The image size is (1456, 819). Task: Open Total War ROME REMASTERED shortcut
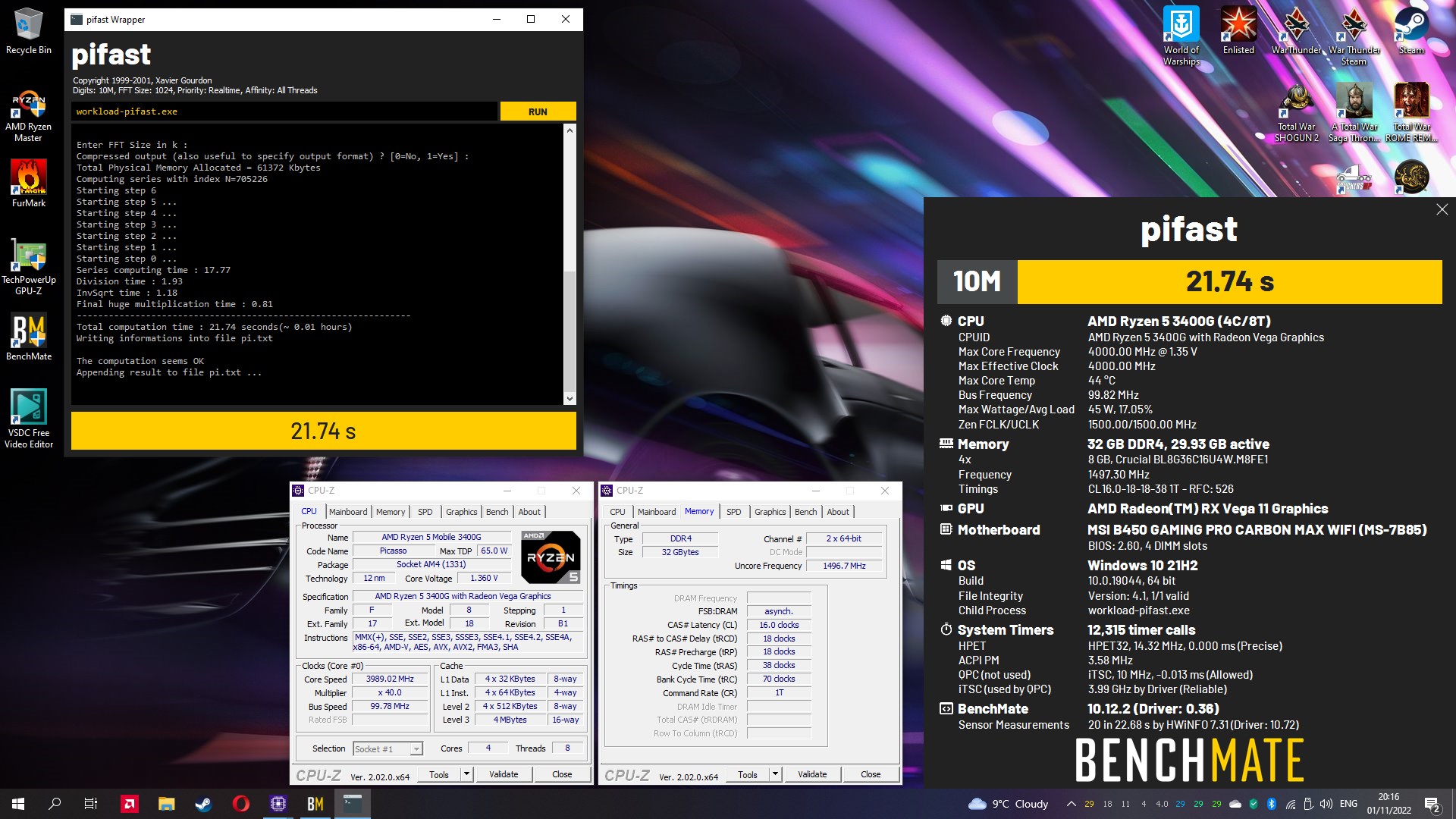click(1411, 112)
